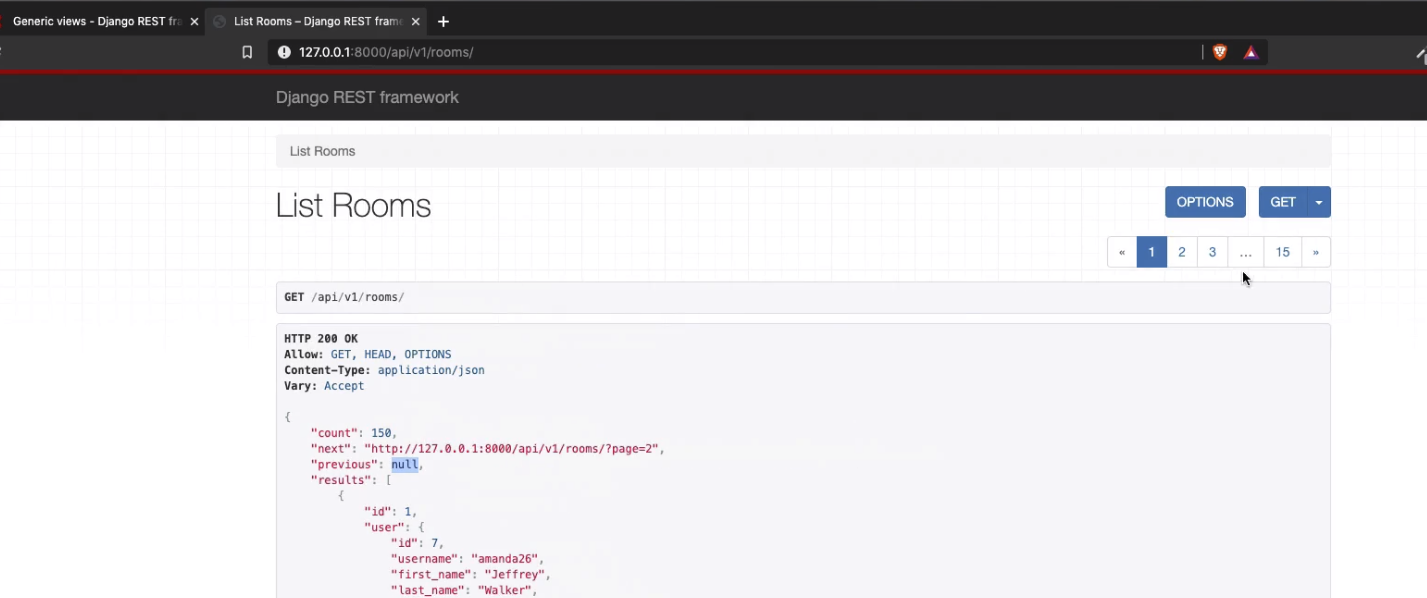Image resolution: width=1427 pixels, height=598 pixels.
Task: Close the Generic views tab
Action: tap(194, 20)
